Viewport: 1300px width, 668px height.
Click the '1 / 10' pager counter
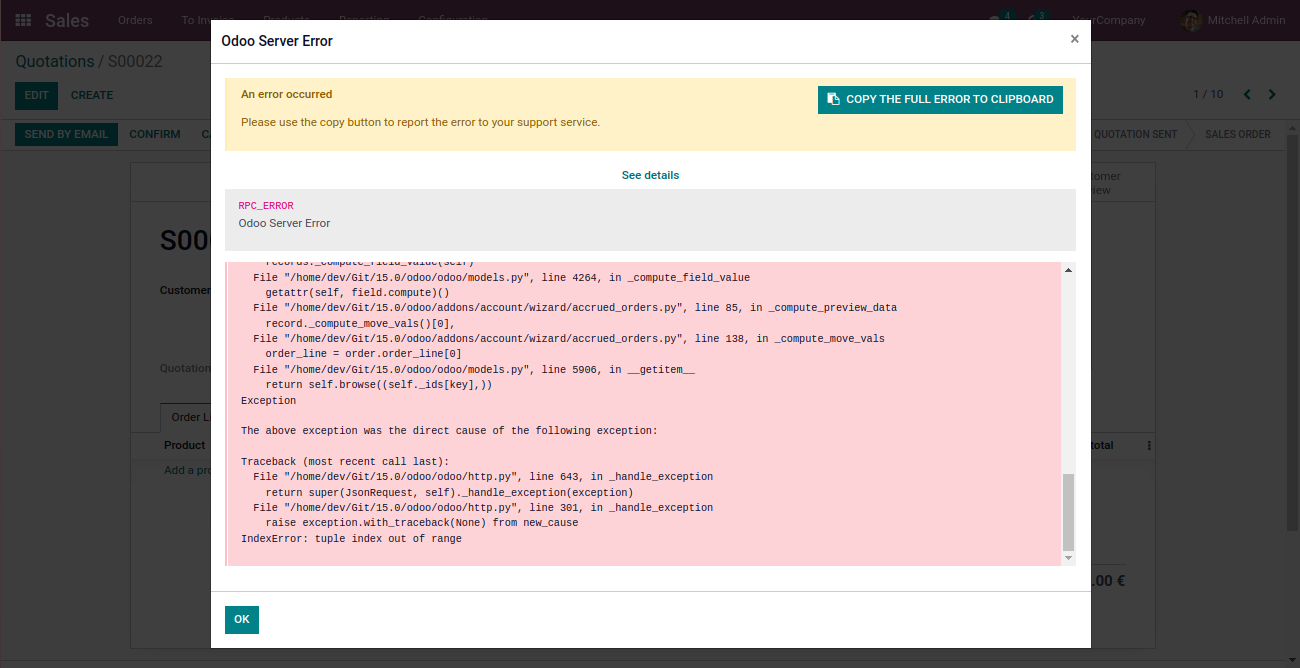pos(1208,94)
